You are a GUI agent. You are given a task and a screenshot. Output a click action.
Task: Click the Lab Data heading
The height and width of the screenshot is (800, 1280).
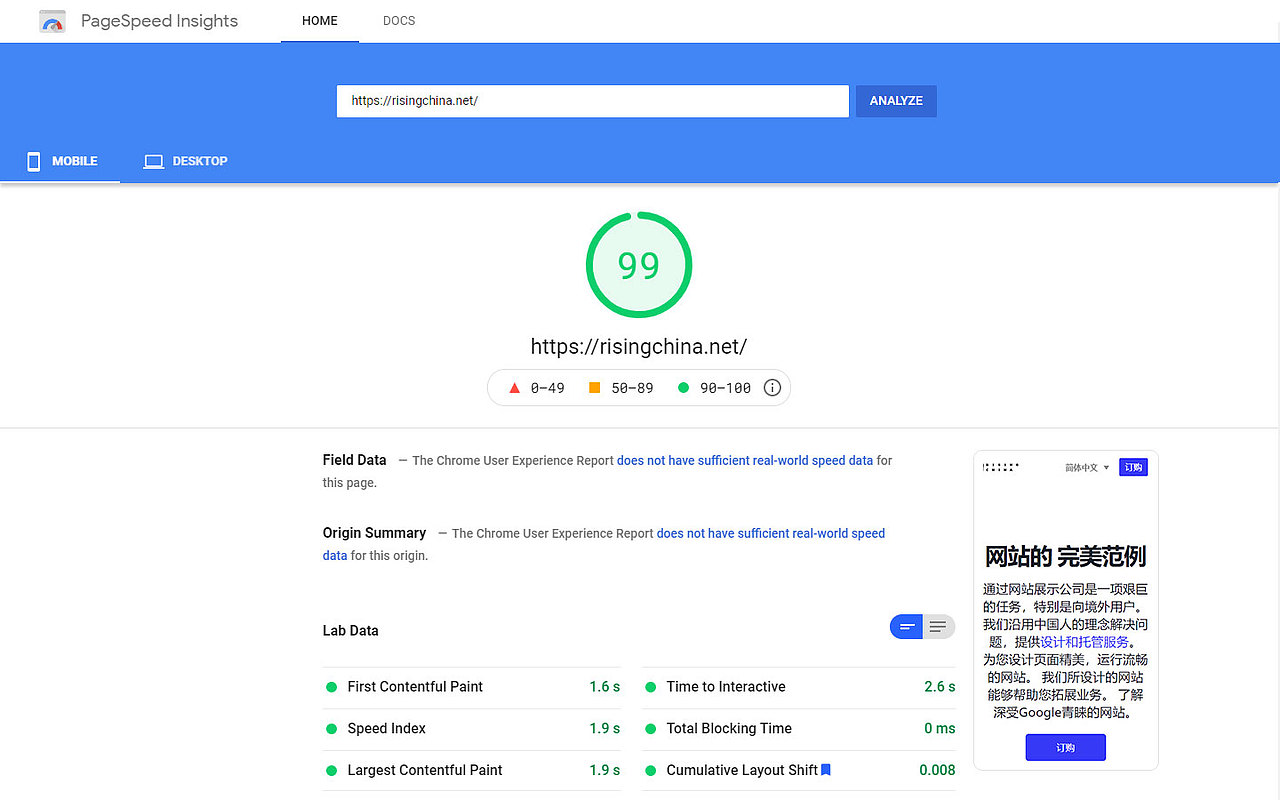click(x=351, y=631)
